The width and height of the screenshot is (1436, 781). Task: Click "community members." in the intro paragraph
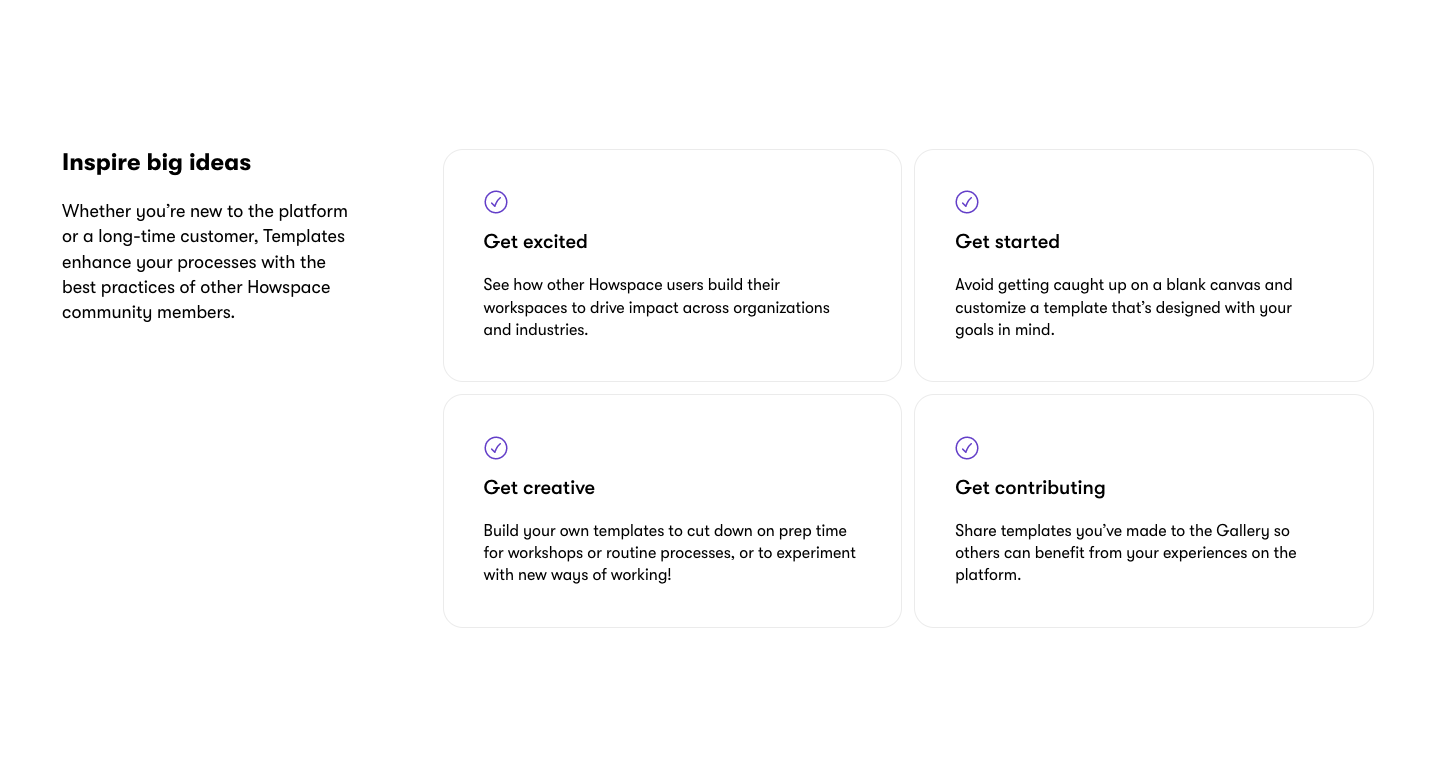(148, 313)
